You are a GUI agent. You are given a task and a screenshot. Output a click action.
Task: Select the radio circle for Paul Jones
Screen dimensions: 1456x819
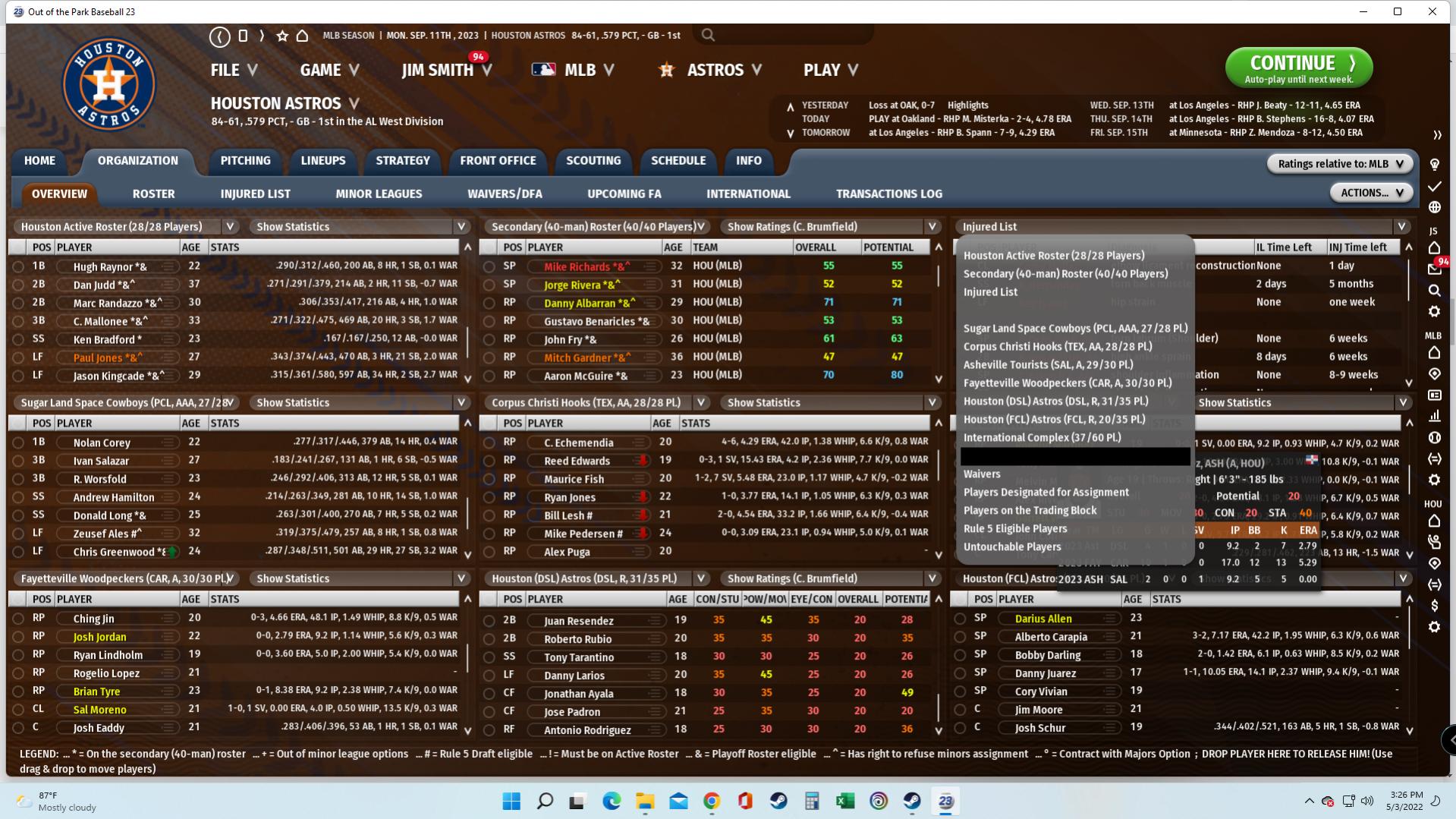[x=18, y=358]
